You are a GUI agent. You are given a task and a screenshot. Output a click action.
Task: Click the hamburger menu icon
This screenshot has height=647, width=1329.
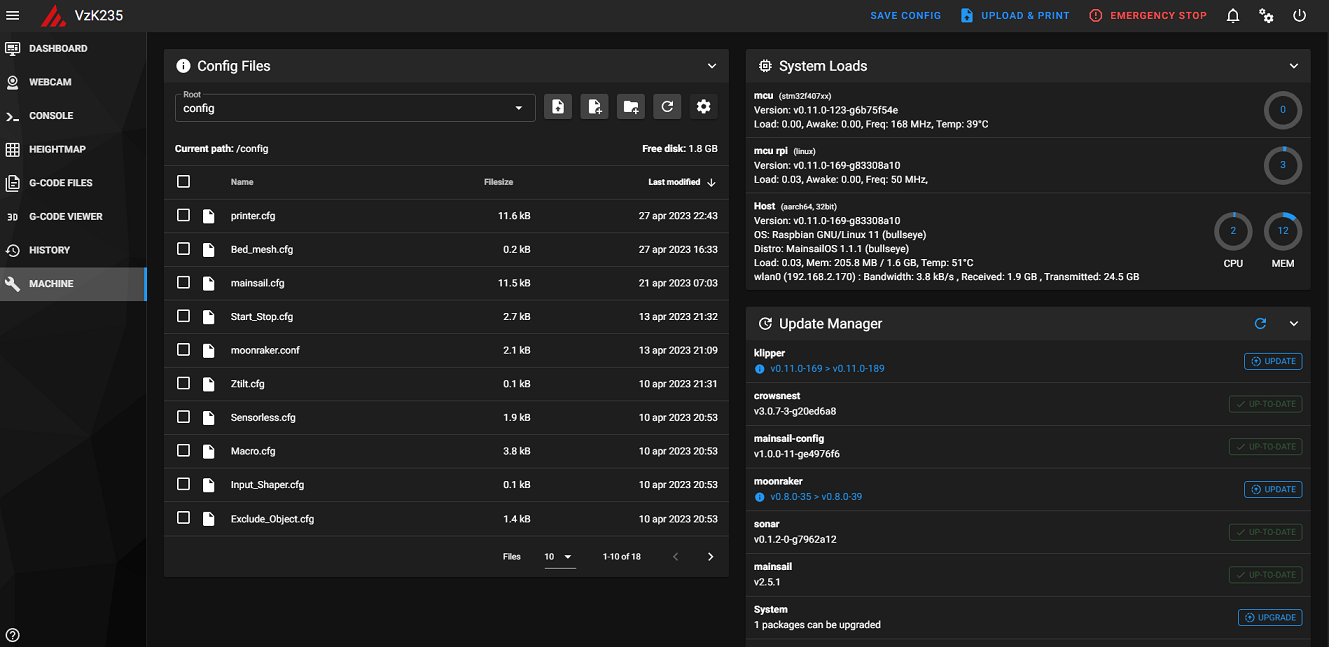point(13,15)
